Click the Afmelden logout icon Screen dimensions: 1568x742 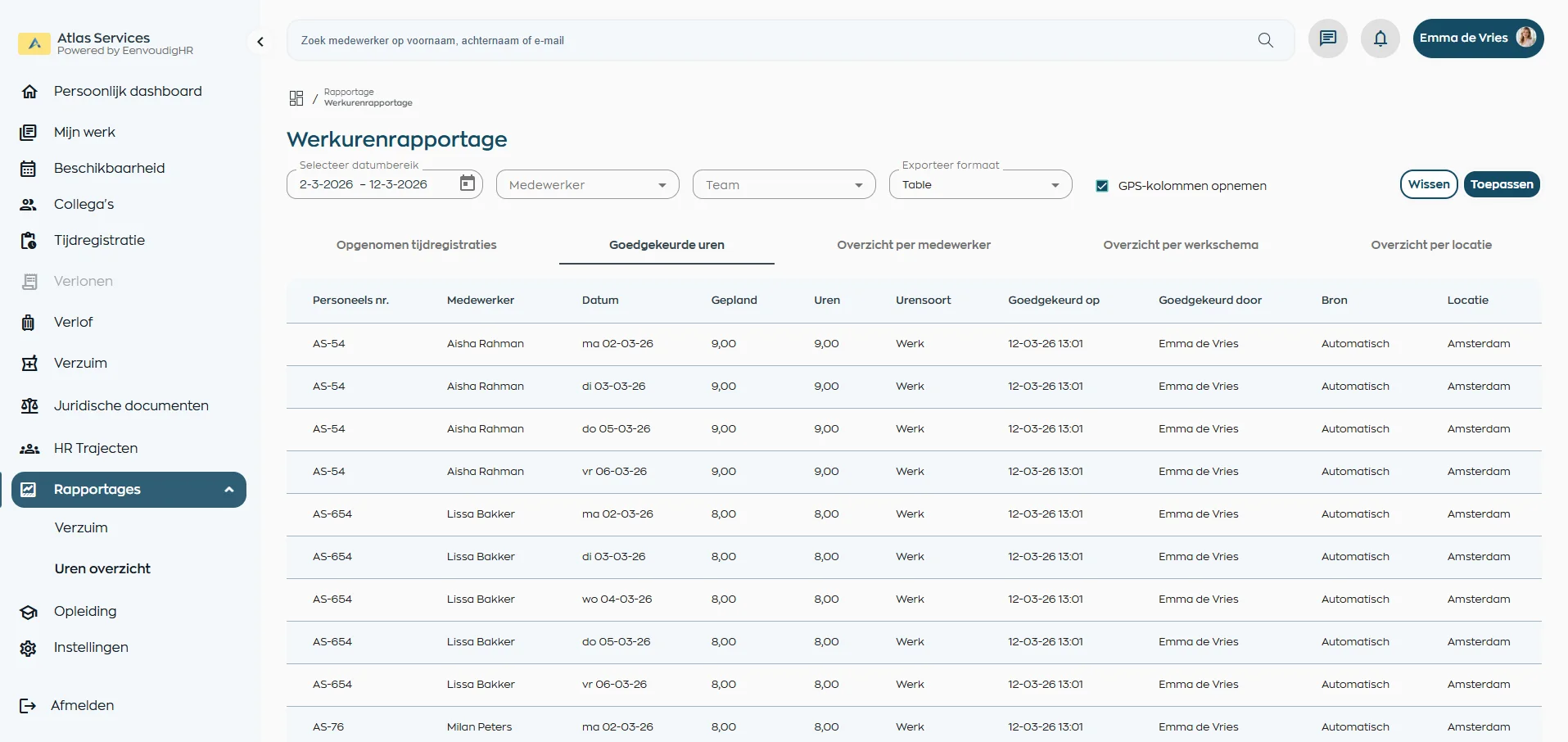[x=28, y=705]
